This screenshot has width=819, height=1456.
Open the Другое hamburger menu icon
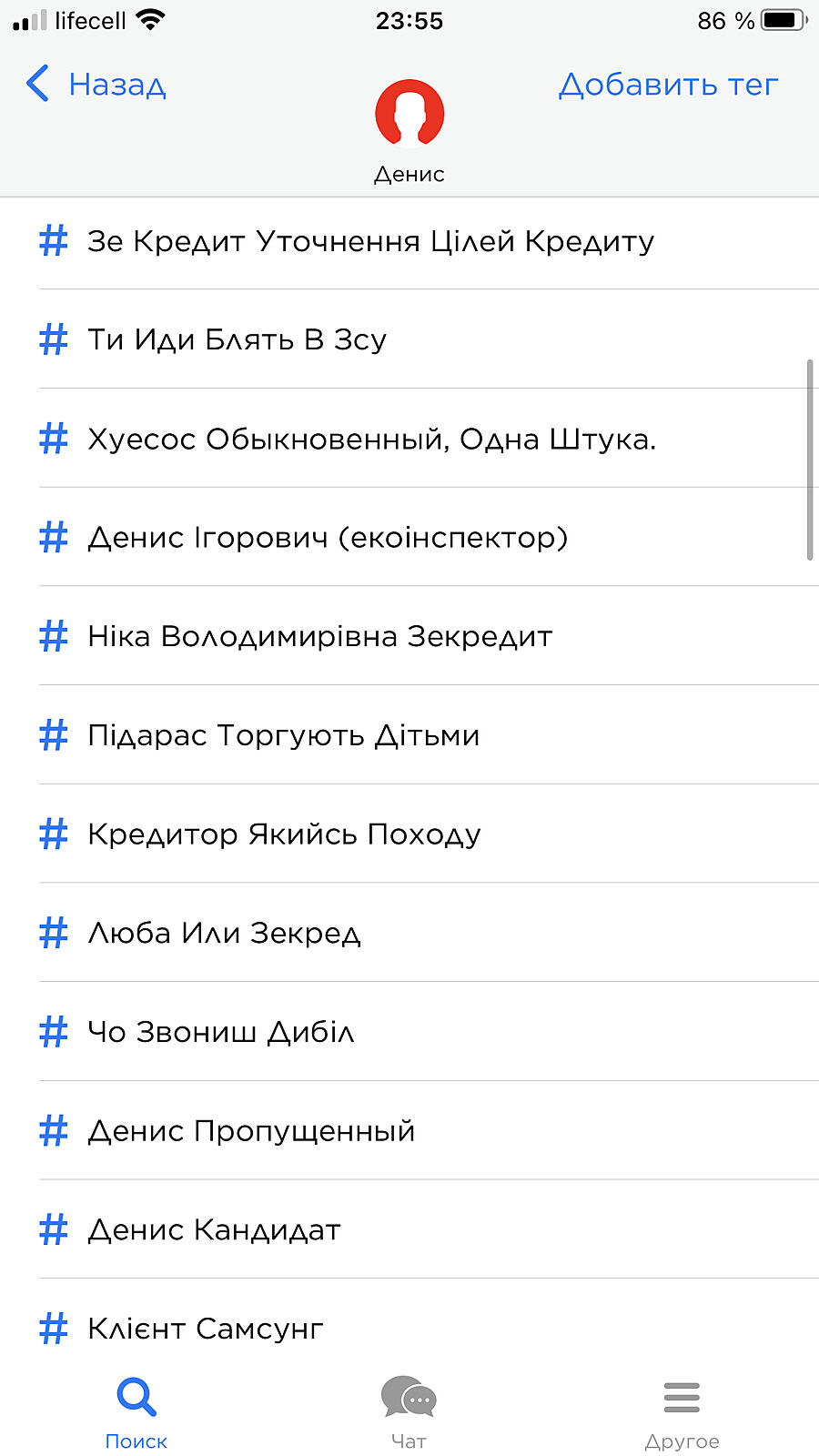(x=682, y=1397)
